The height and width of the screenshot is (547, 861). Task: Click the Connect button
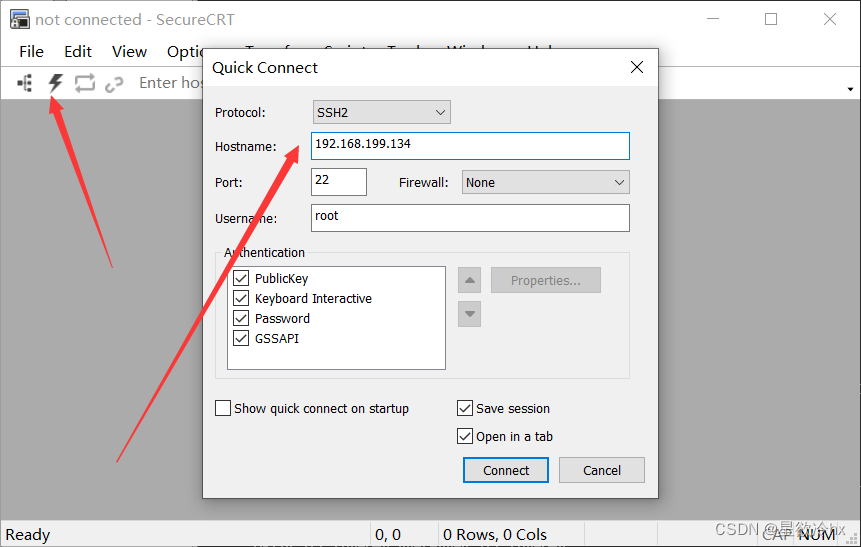click(506, 470)
